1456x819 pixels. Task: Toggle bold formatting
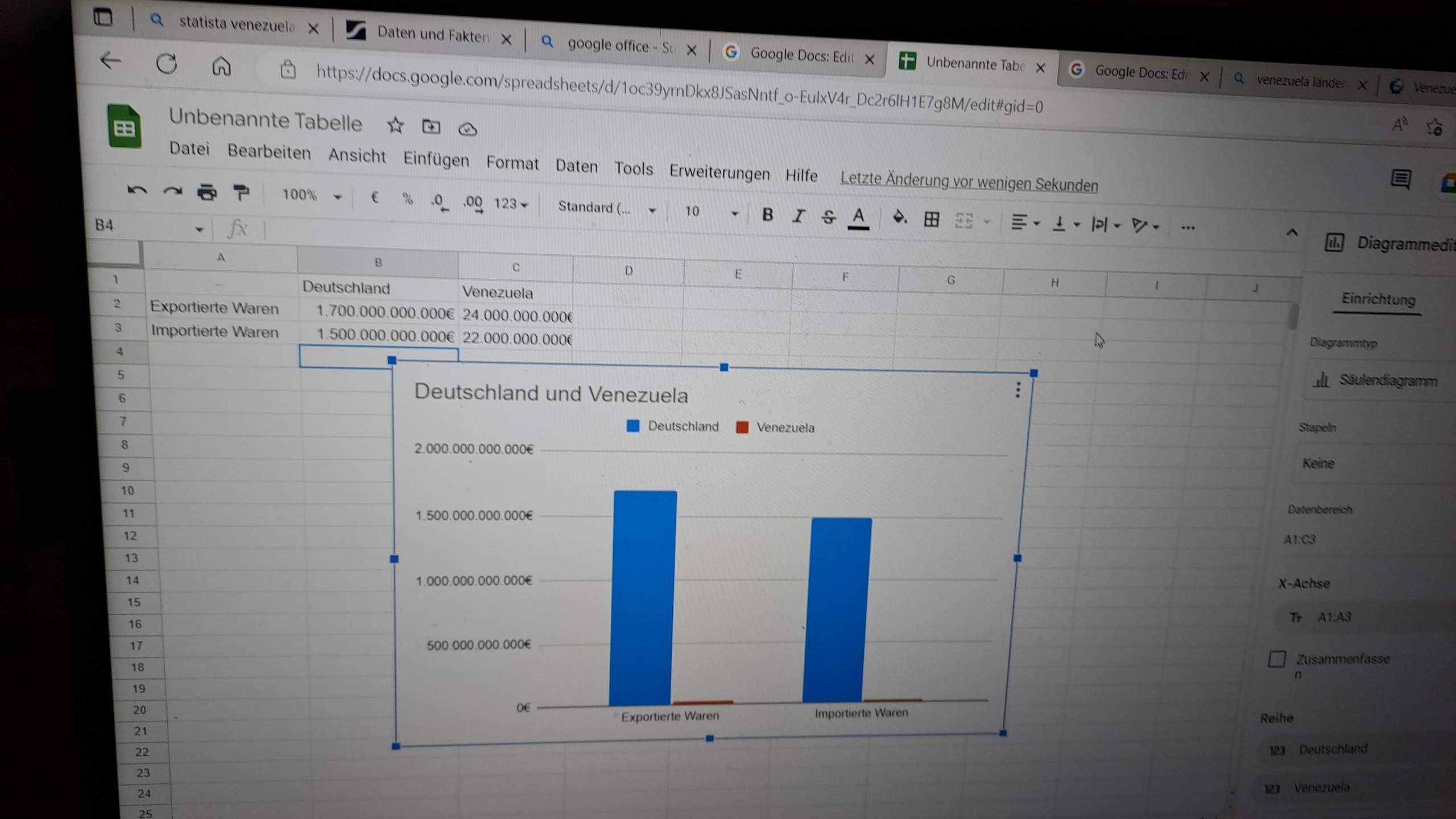(x=768, y=215)
